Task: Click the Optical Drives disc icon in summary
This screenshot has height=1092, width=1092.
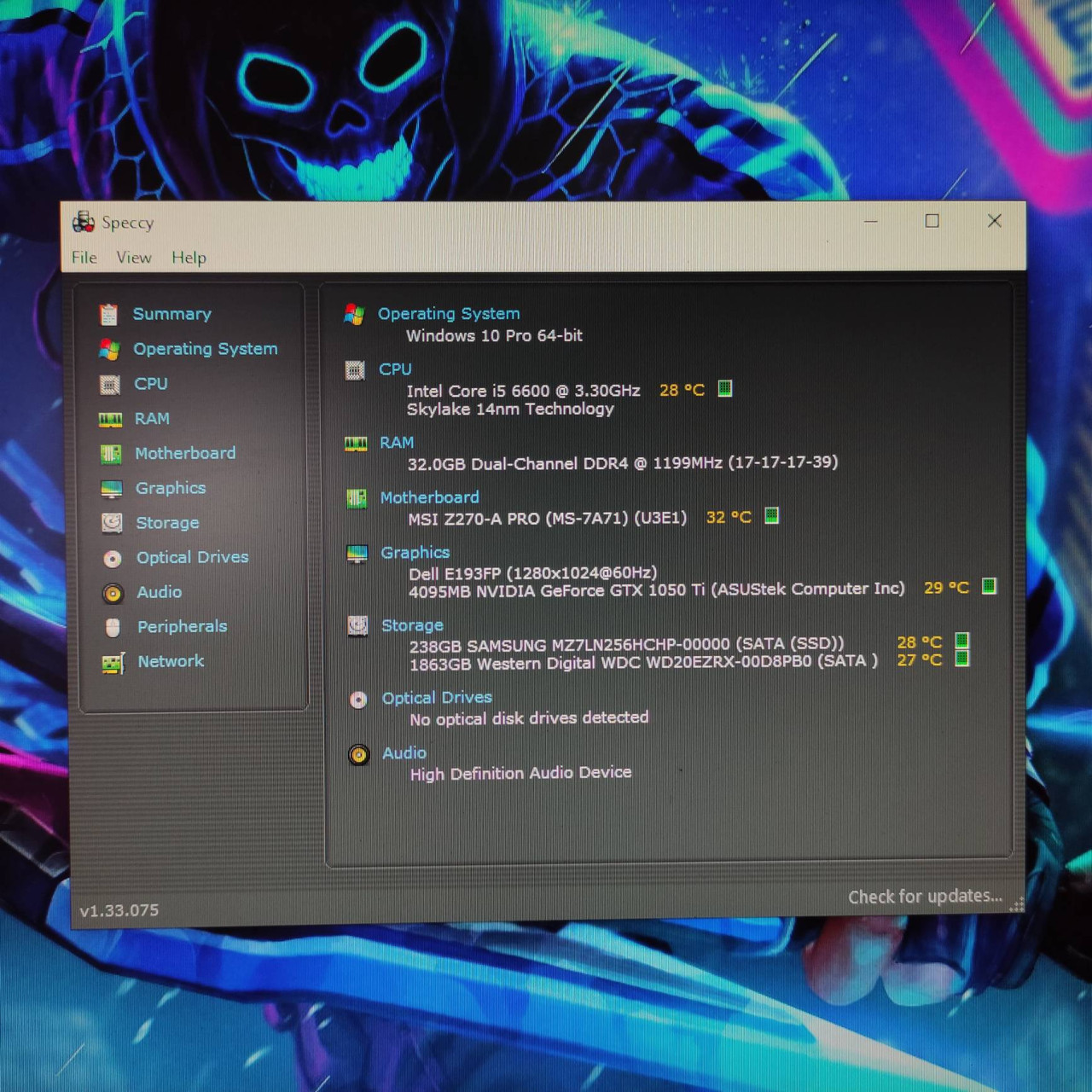Action: pos(358,700)
